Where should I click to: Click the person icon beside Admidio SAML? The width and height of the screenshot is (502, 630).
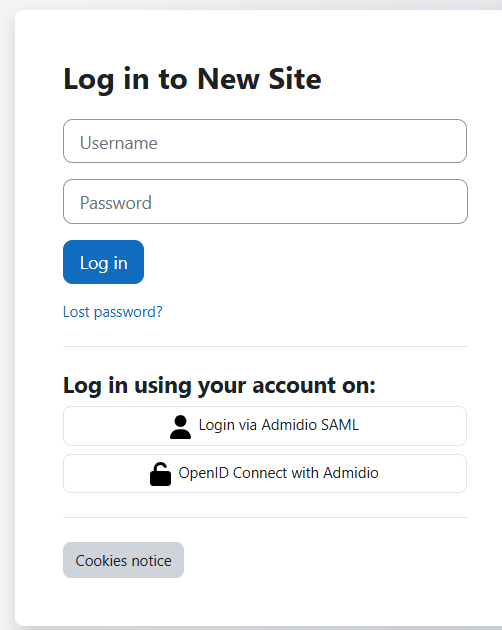coord(180,427)
